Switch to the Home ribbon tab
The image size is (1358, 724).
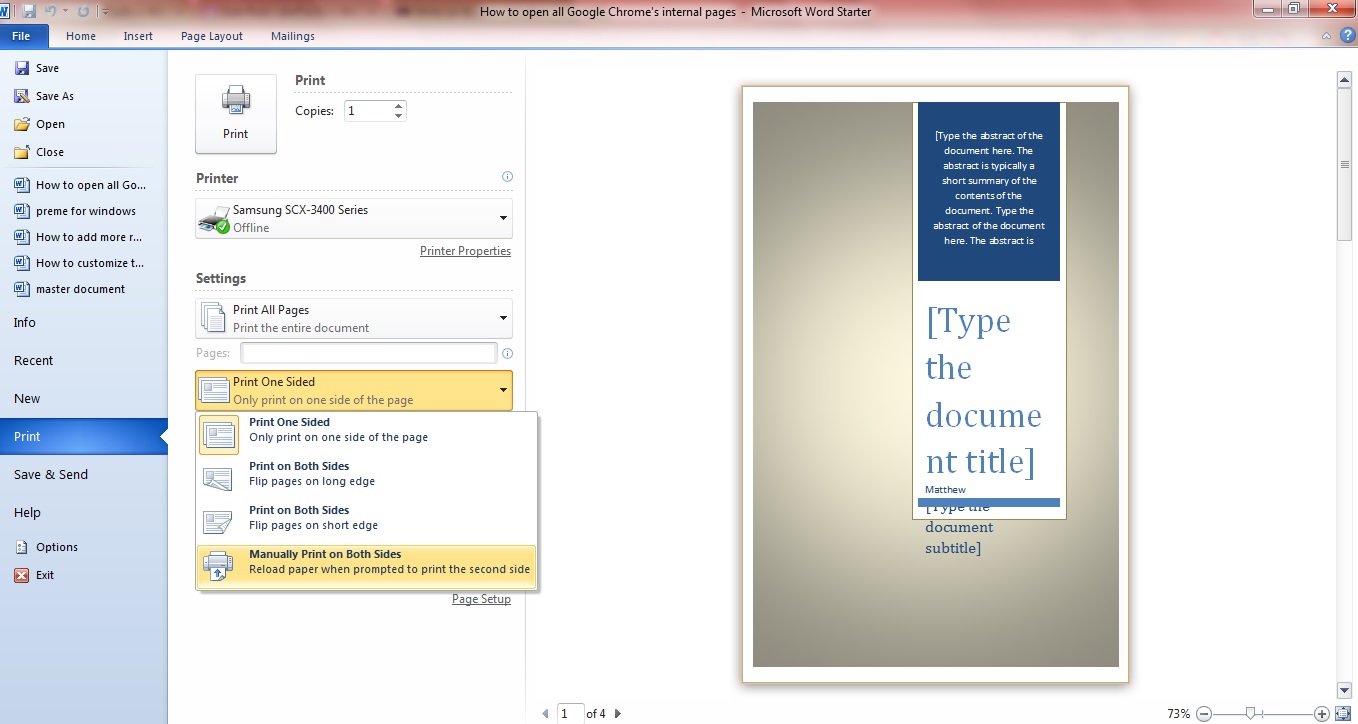pos(81,36)
